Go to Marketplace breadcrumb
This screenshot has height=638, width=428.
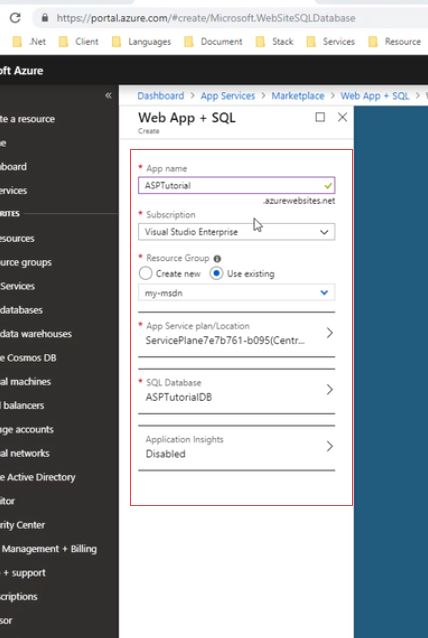298,96
